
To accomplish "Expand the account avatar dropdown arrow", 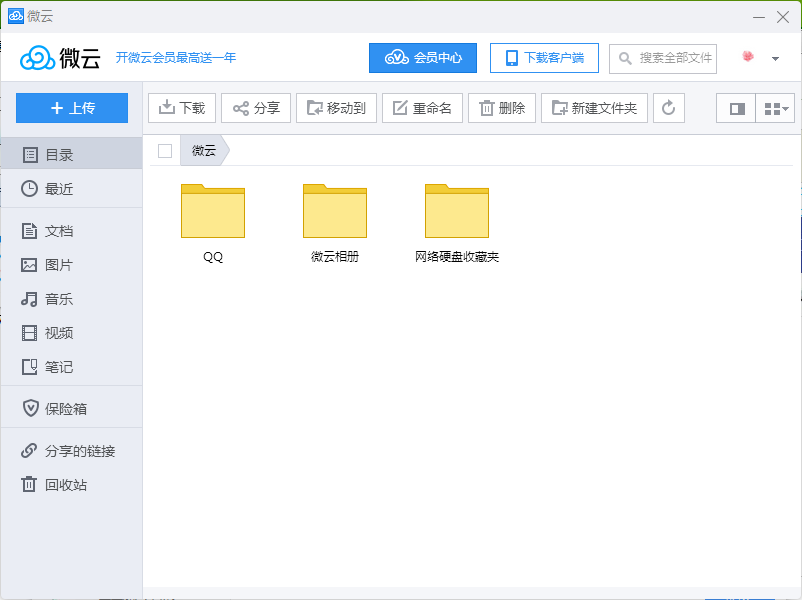I will (775, 58).
